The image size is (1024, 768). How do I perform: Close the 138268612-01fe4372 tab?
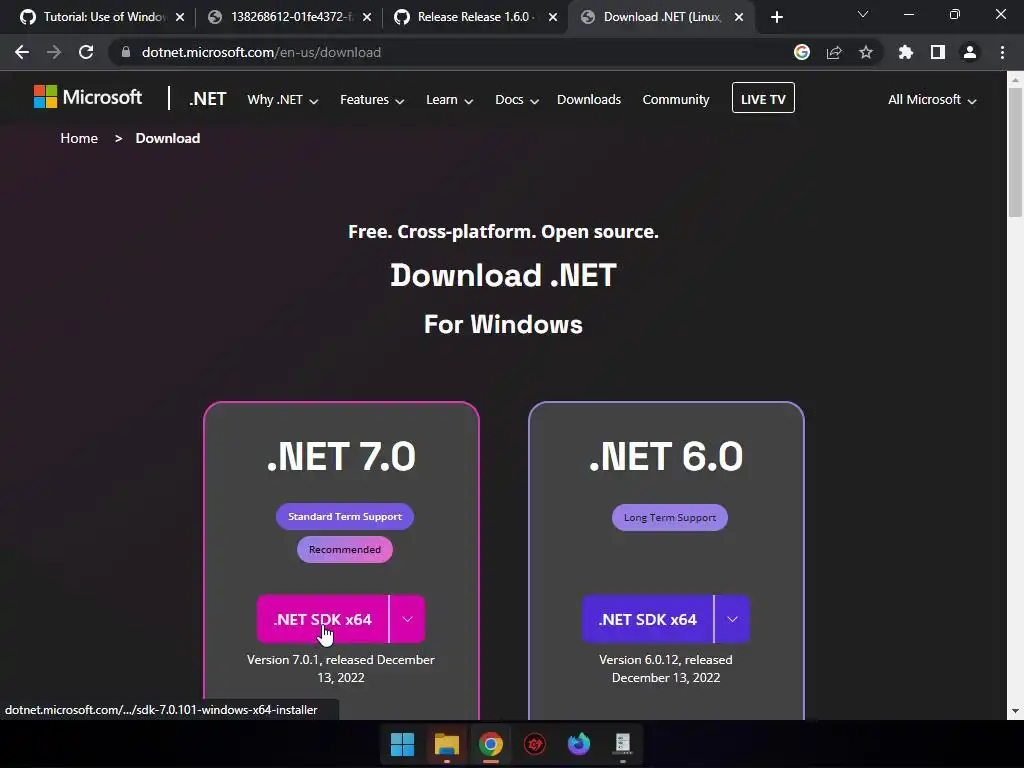(x=367, y=17)
